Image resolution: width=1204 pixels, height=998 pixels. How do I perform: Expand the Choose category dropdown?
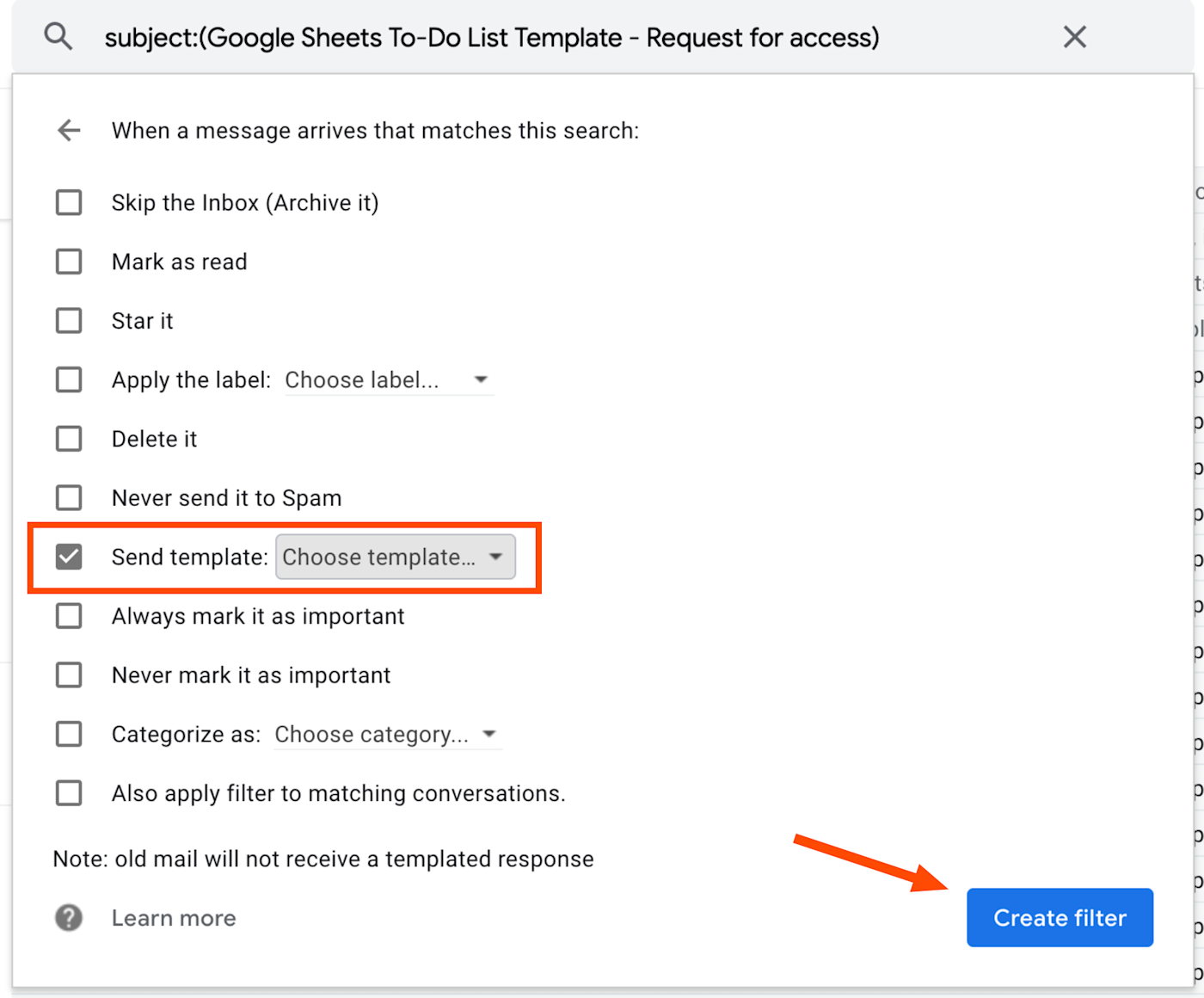pyautogui.click(x=387, y=735)
